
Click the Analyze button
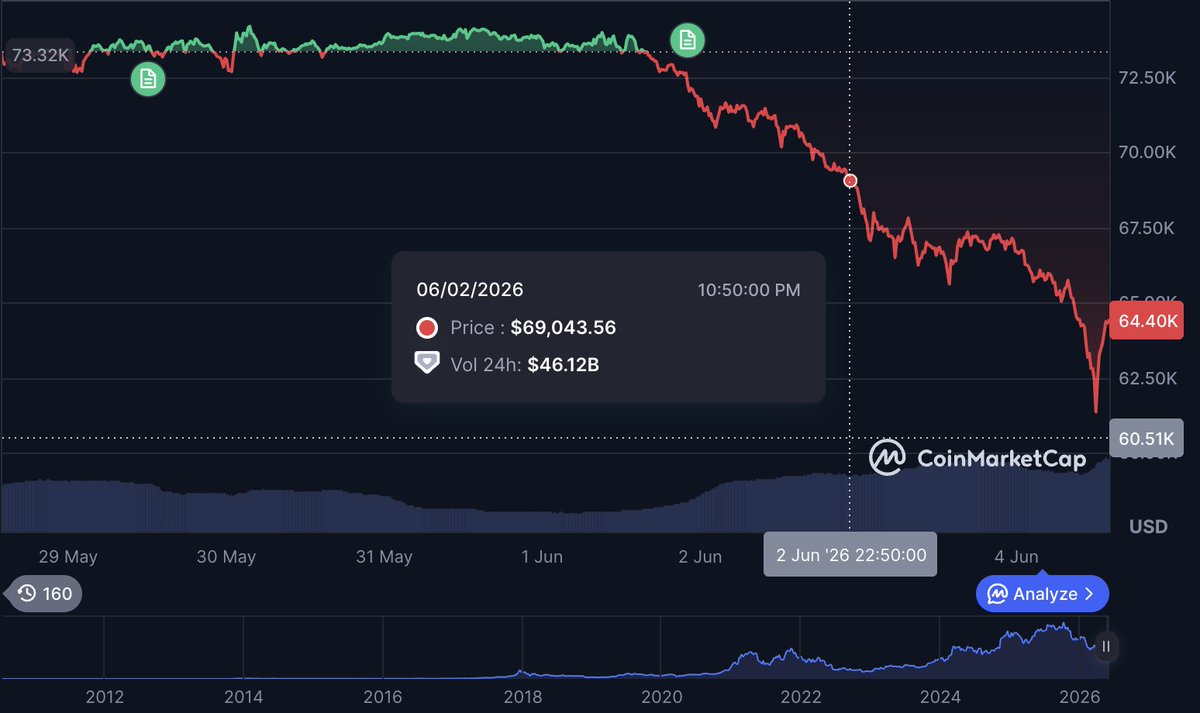click(1042, 594)
